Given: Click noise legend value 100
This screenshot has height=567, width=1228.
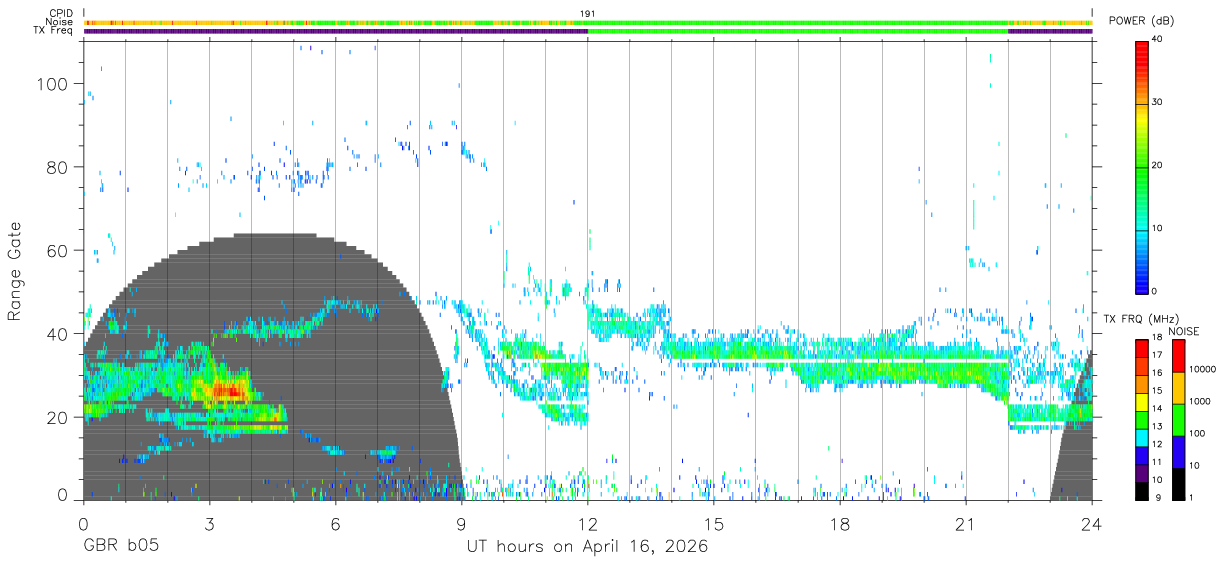Looking at the screenshot, I should point(1197,433).
